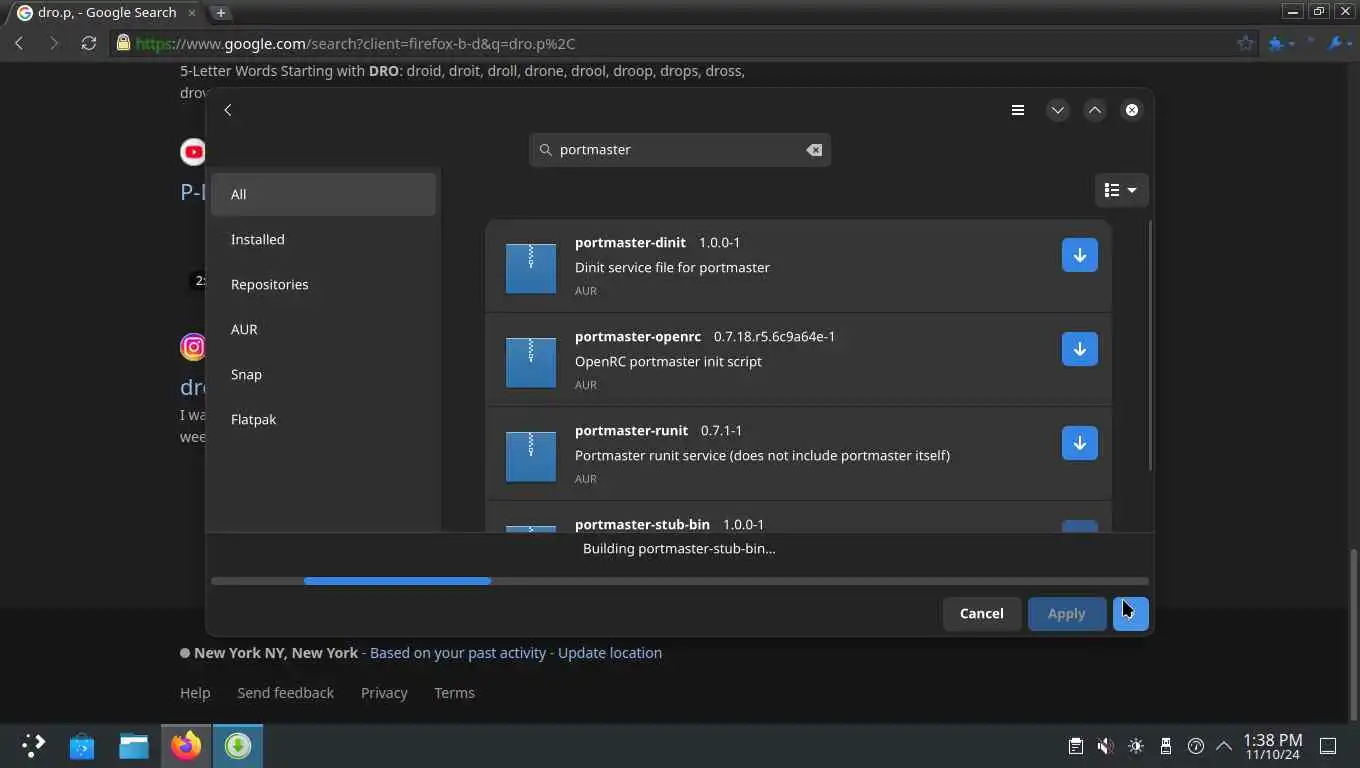This screenshot has height=768, width=1360.
Task: Open the clock showing 1:38 PM
Action: 1273,746
